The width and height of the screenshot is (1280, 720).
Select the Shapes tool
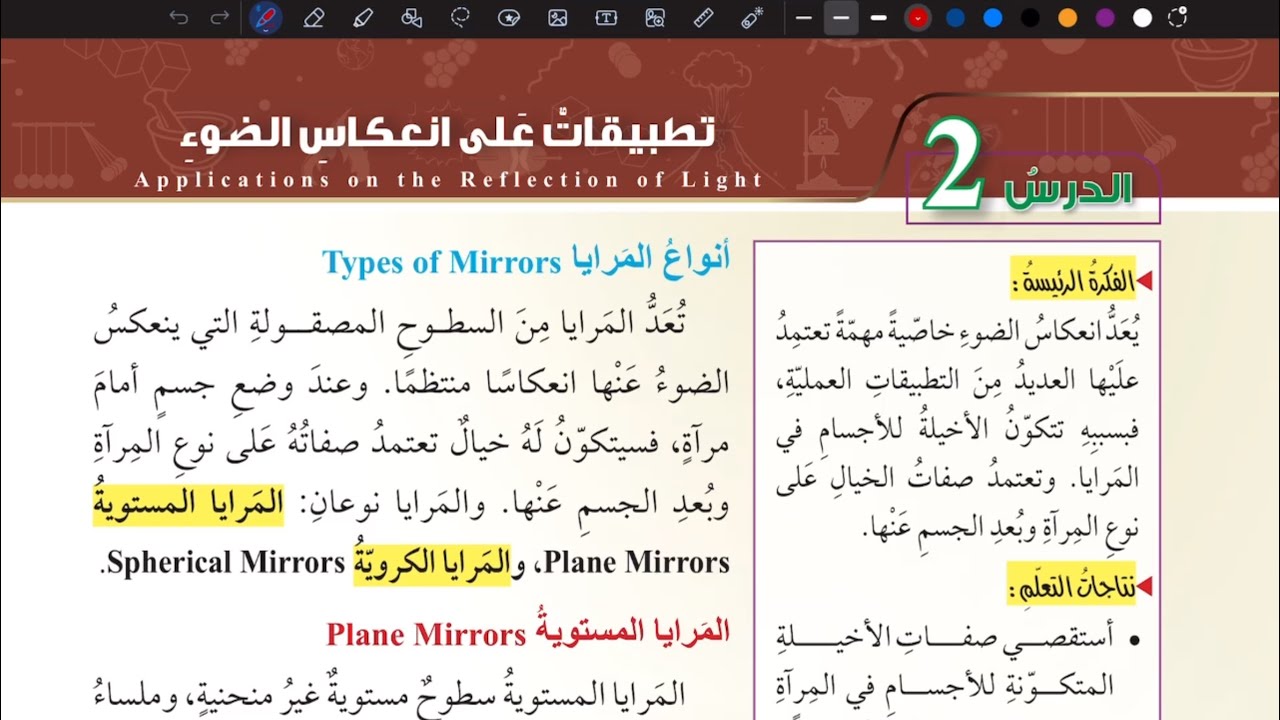[411, 18]
